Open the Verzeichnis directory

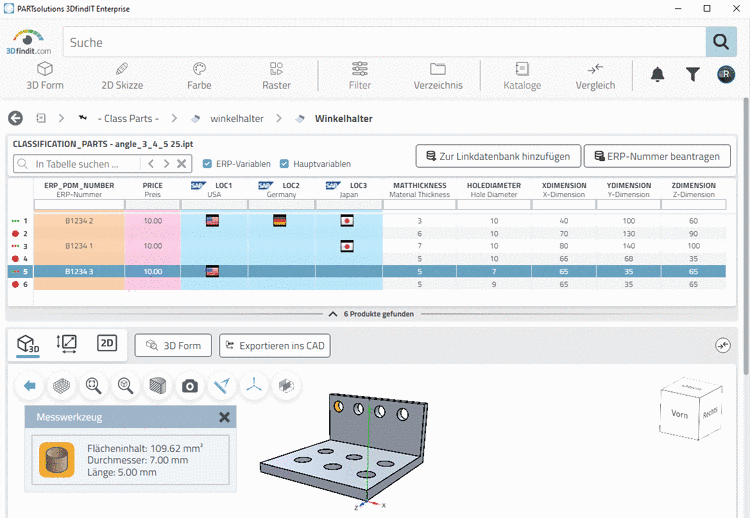tap(438, 76)
